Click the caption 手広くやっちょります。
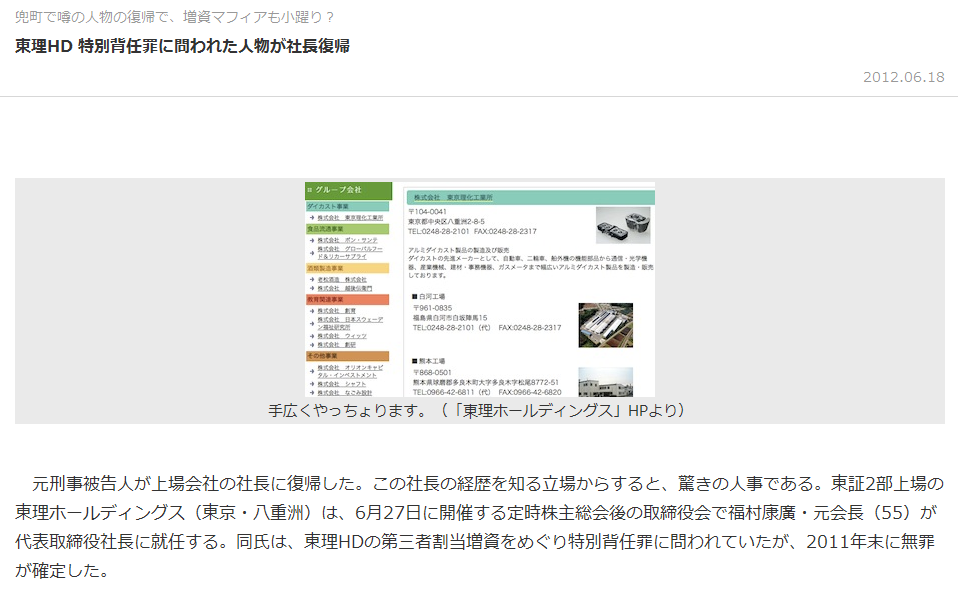958x599 pixels. tap(349, 411)
